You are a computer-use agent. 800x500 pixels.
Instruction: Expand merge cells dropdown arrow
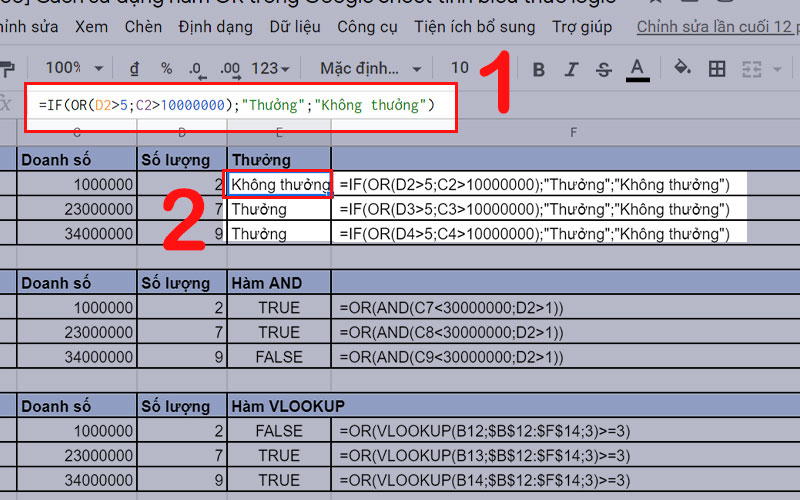point(777,69)
